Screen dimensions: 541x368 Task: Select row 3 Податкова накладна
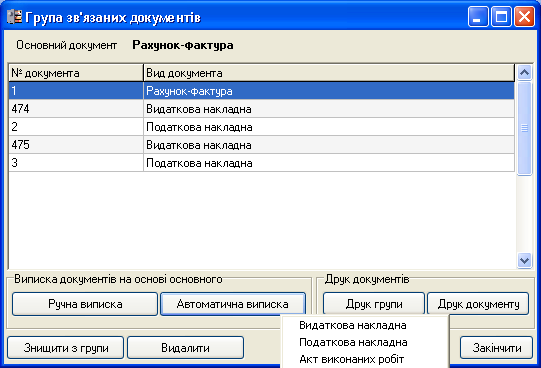(x=262, y=163)
